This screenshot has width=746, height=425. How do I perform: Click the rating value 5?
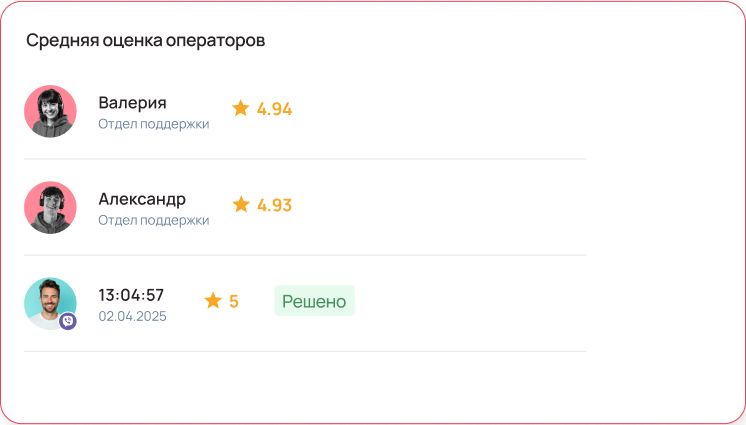click(234, 300)
